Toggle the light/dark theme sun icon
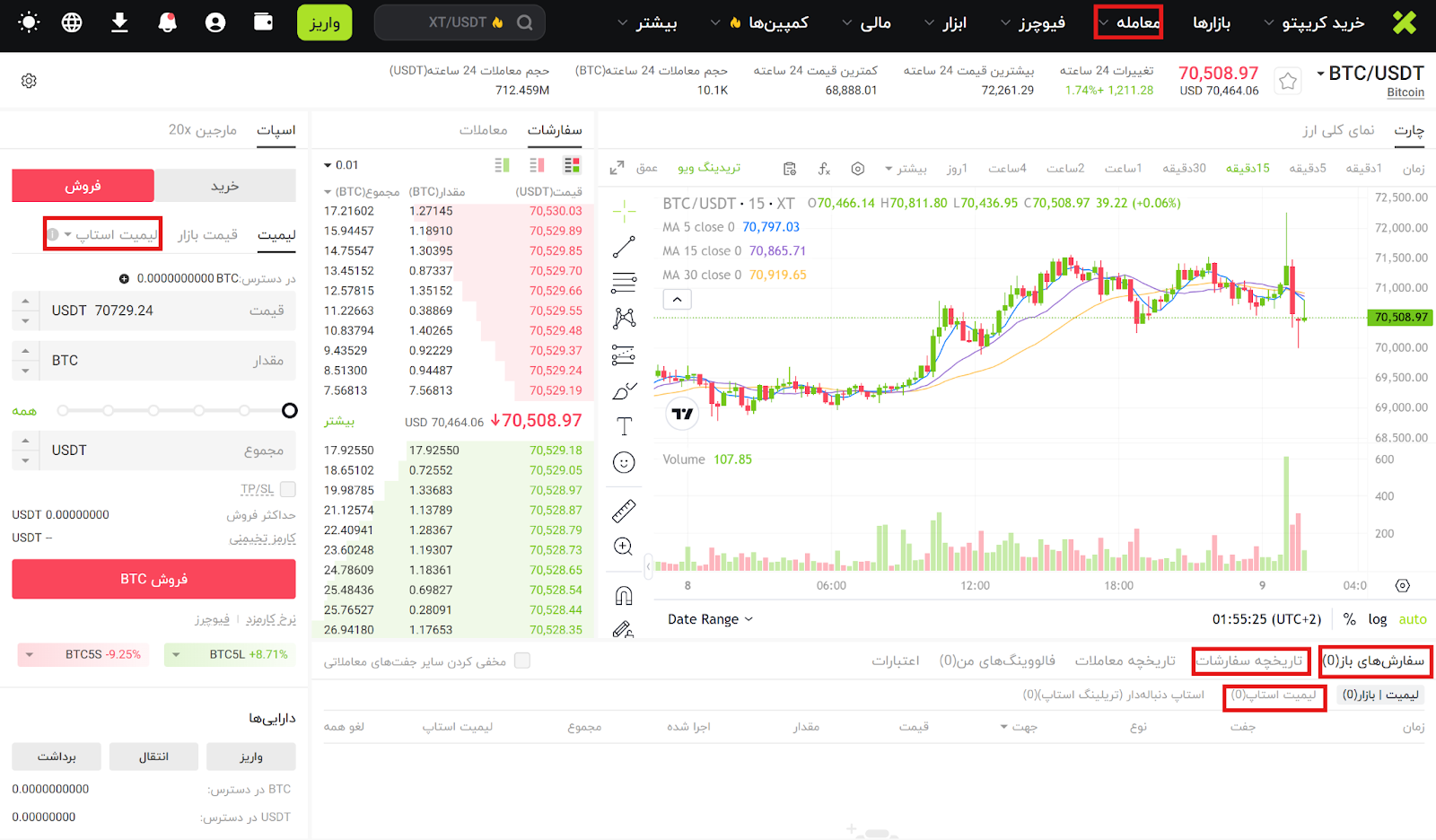Viewport: 1436px width, 840px height. click(x=29, y=22)
